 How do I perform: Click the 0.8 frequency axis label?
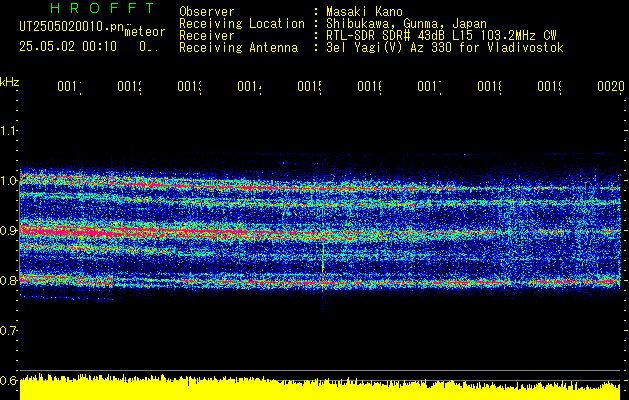point(8,280)
